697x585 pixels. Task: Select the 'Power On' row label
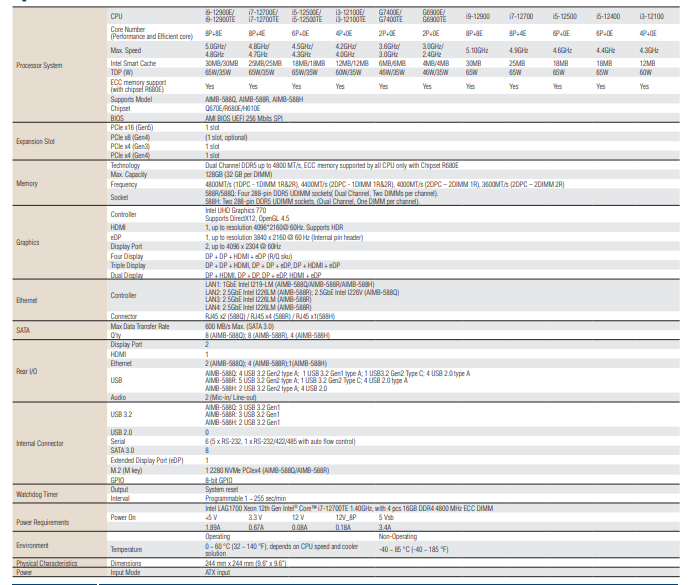pyautogui.click(x=123, y=517)
